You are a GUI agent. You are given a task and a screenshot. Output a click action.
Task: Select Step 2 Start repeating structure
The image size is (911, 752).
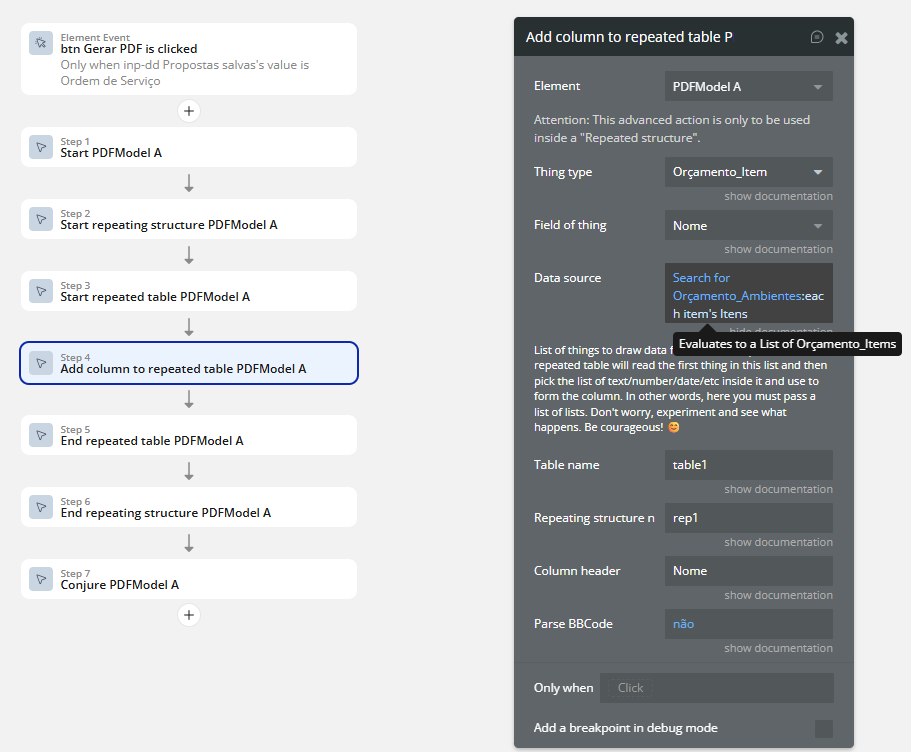188,219
